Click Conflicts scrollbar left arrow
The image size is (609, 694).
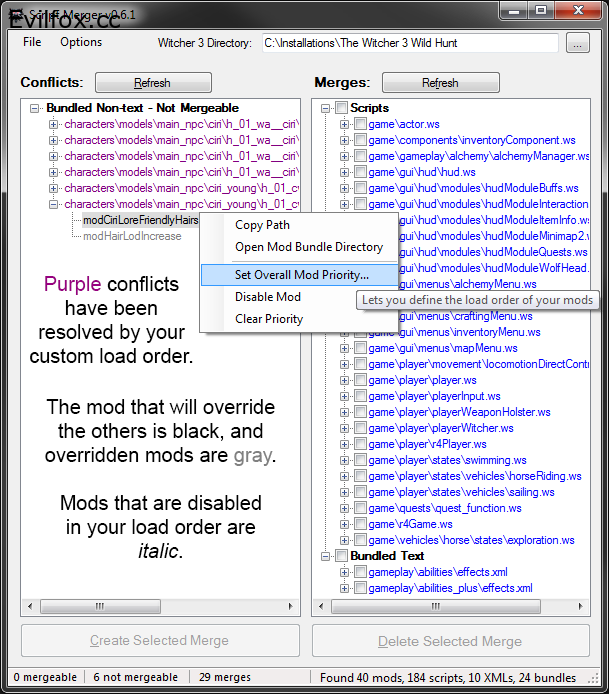tap(30, 606)
